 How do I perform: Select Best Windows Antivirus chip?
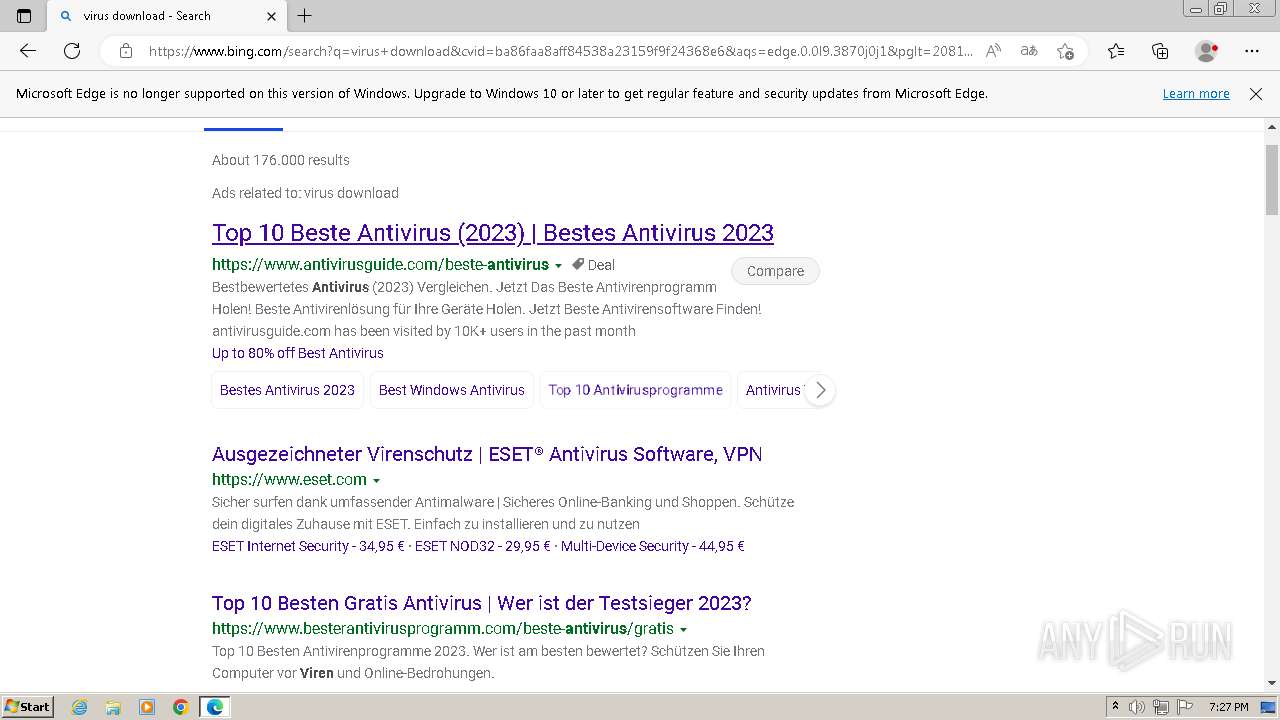(x=452, y=390)
